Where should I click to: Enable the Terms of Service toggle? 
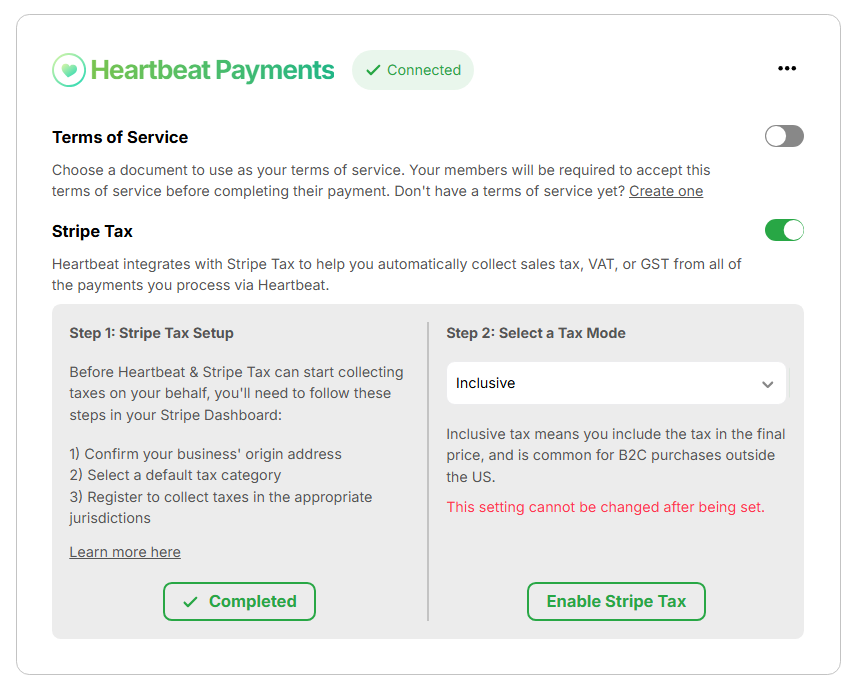784,136
